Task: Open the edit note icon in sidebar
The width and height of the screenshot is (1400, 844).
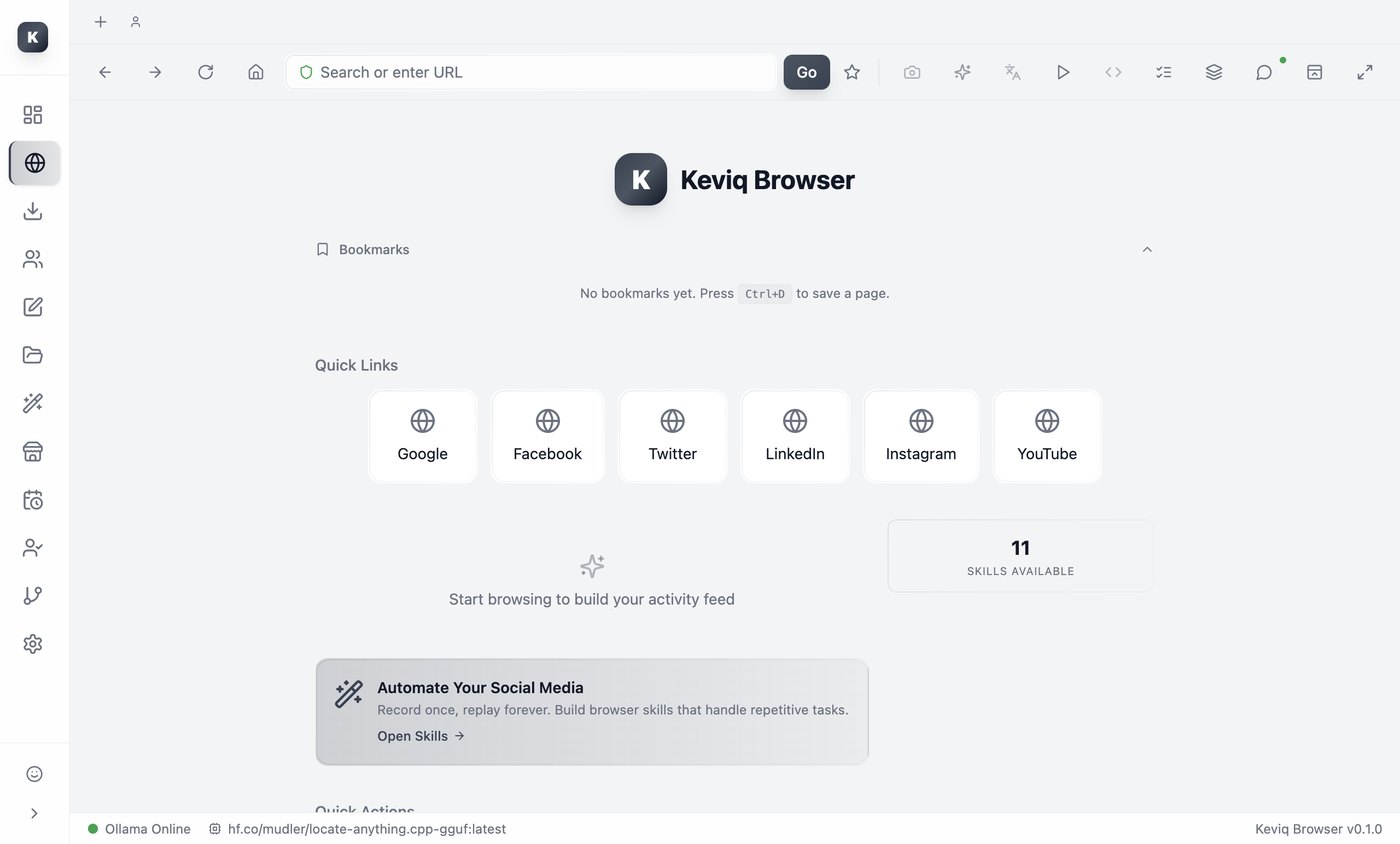Action: [x=33, y=307]
